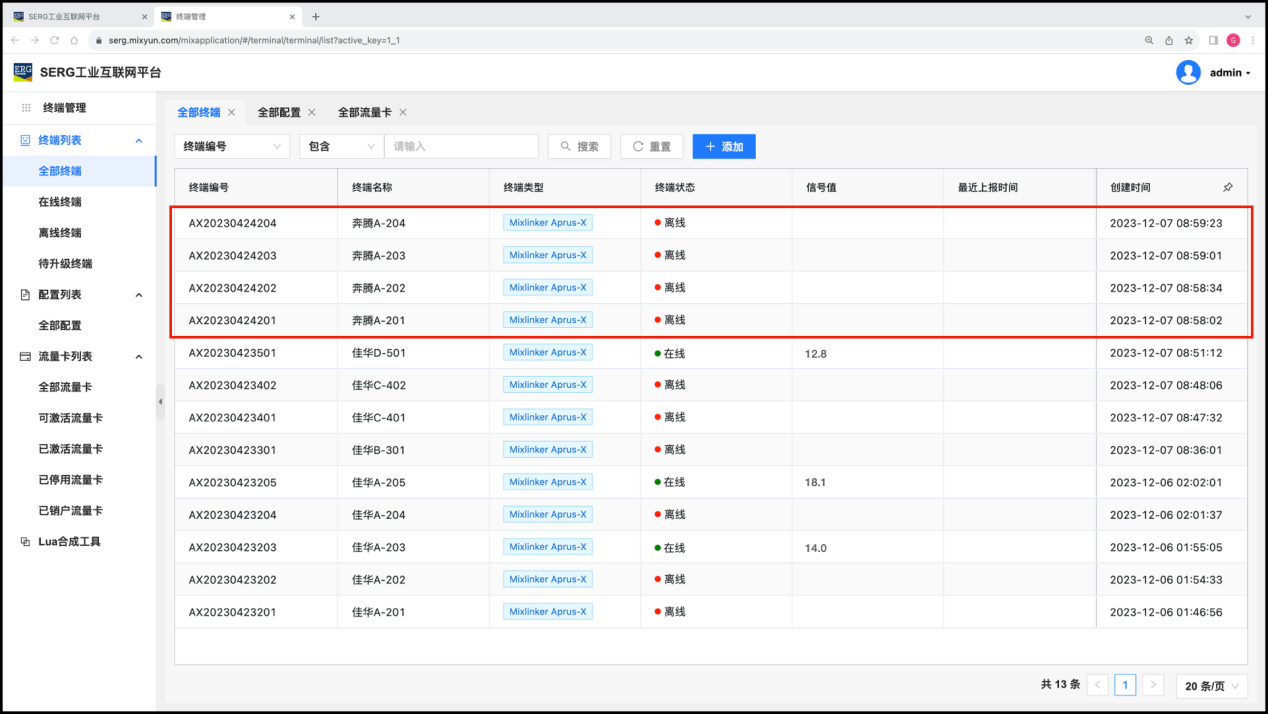This screenshot has width=1268, height=714.
Task: Click the blue 添加 button
Action: click(x=724, y=146)
